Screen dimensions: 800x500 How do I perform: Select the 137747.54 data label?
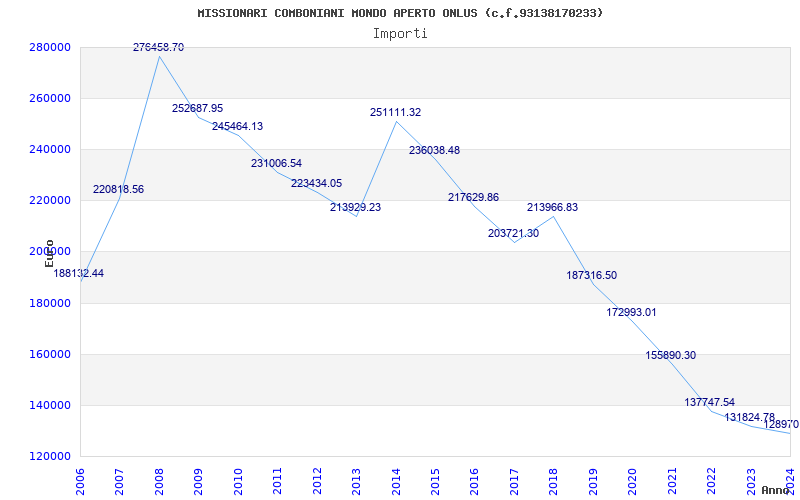[710, 402]
